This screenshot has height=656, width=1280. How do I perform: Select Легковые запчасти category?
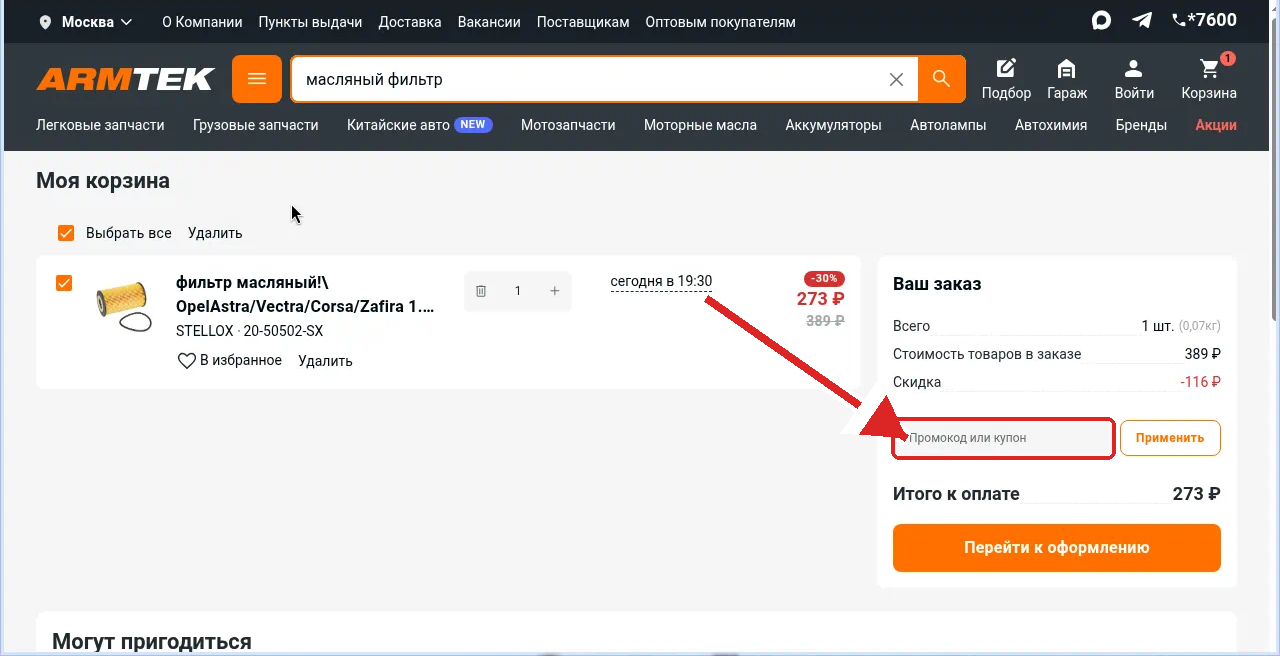pyautogui.click(x=100, y=125)
